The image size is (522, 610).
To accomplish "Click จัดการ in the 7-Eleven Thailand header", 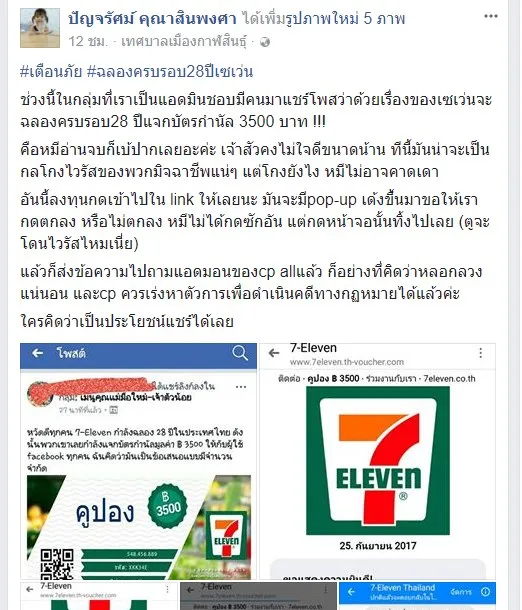I will pyautogui.click(x=461, y=592).
